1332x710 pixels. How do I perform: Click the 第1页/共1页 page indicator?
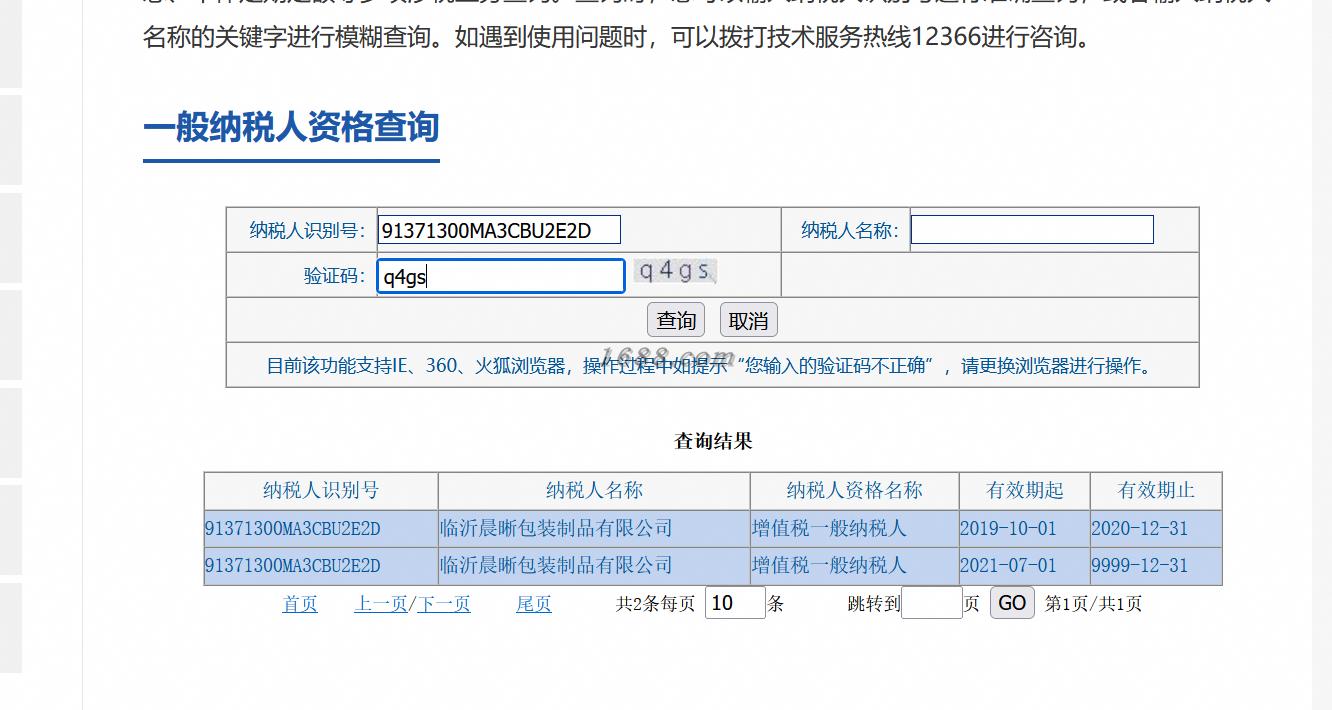pyautogui.click(x=1093, y=604)
